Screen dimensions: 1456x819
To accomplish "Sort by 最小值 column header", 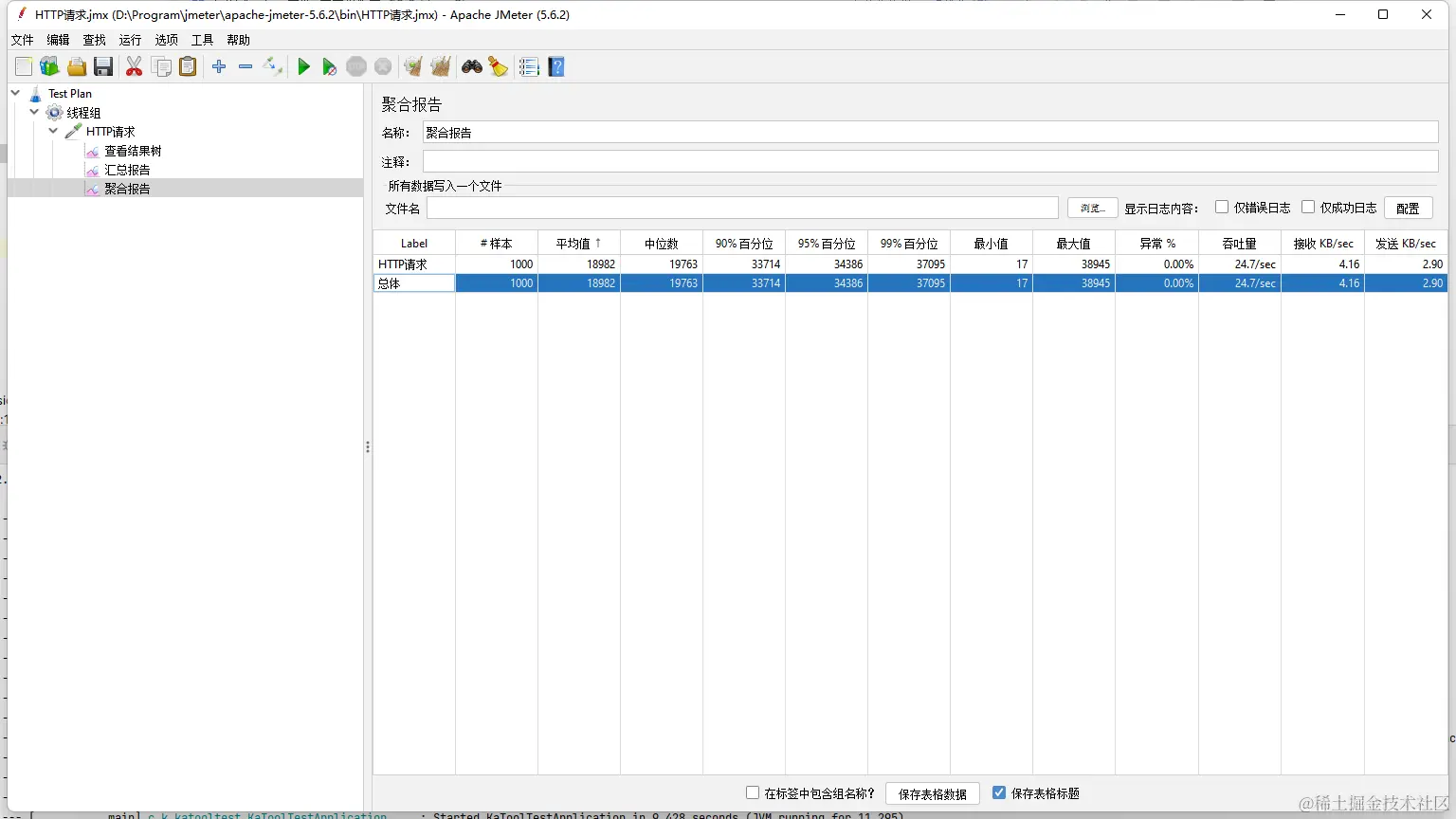I will coord(992,244).
